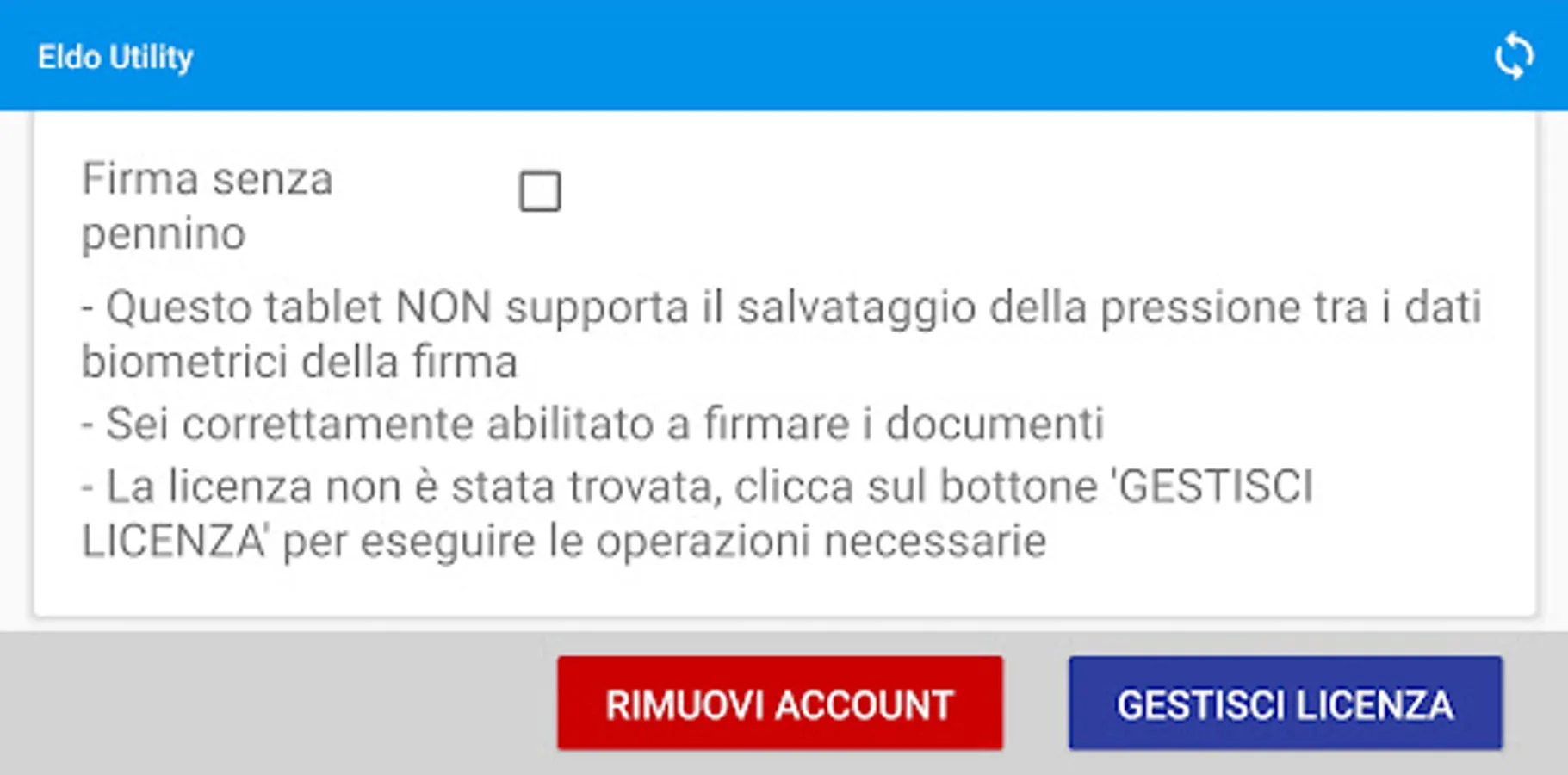The height and width of the screenshot is (775, 1568).
Task: Click the 'Eldo Utility' app title
Action: point(115,57)
